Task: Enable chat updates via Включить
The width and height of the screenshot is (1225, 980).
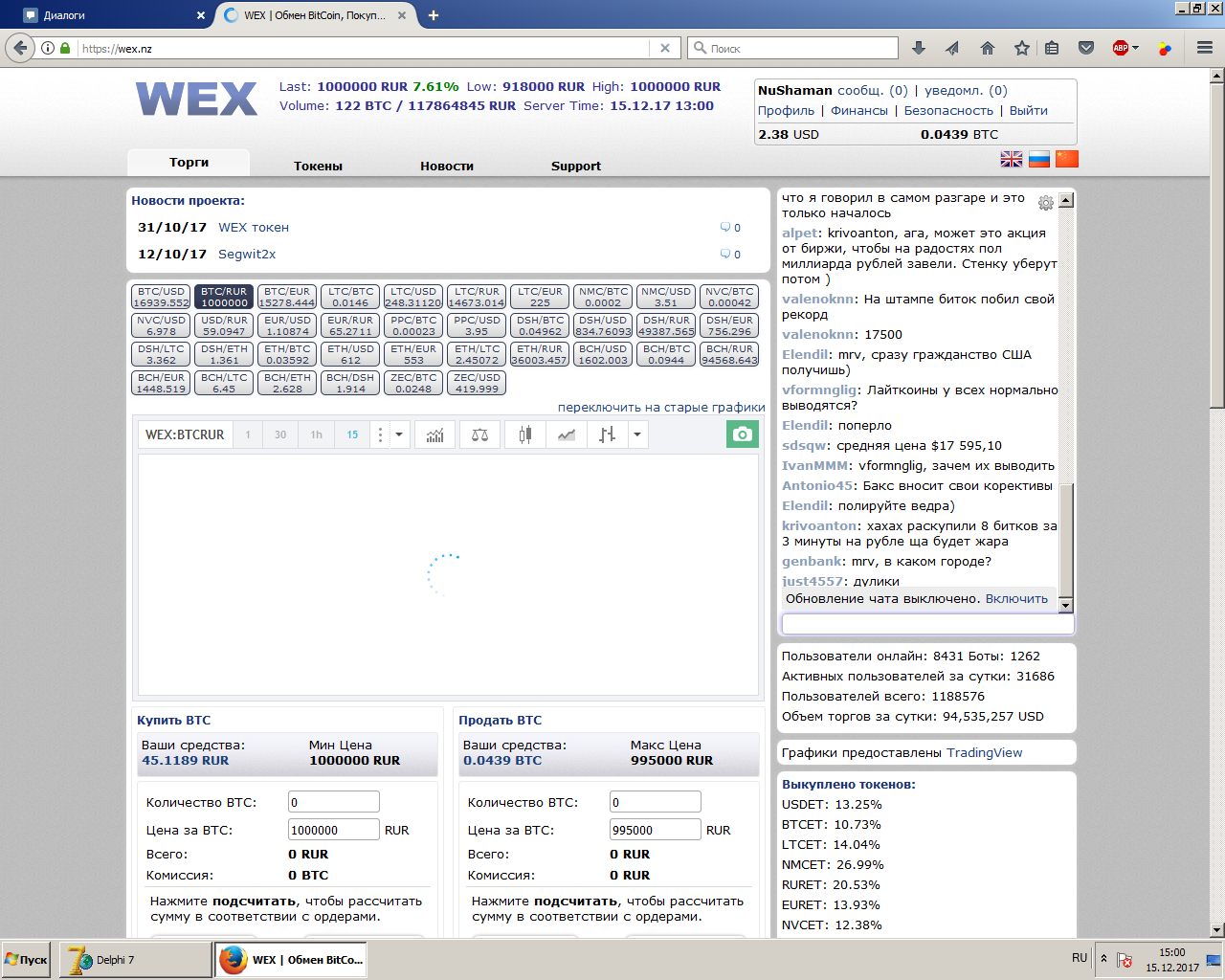Action: pyautogui.click(x=1016, y=599)
